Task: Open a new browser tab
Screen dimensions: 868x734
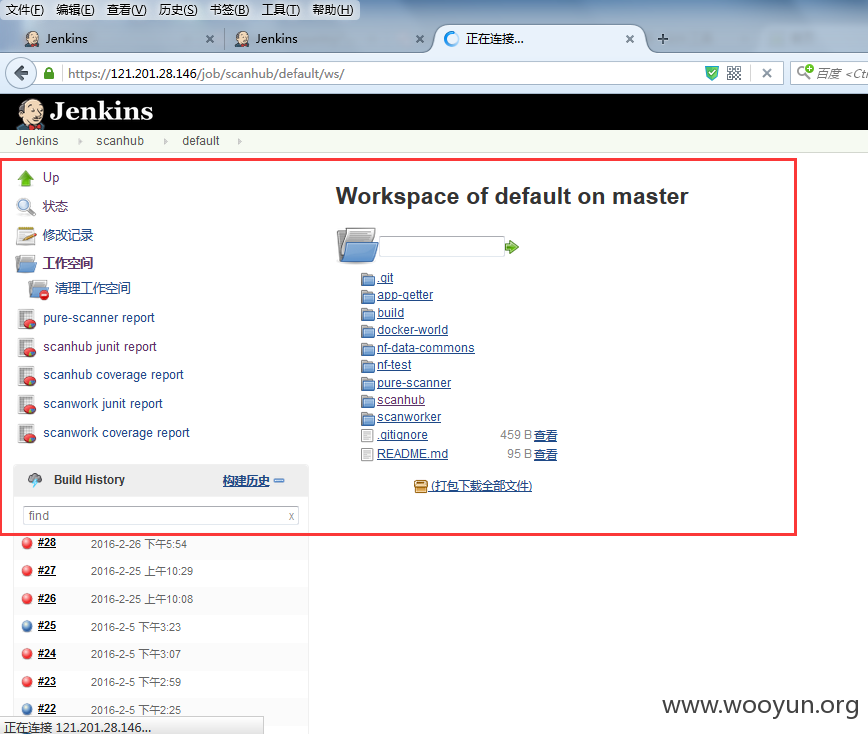Action: click(x=663, y=39)
